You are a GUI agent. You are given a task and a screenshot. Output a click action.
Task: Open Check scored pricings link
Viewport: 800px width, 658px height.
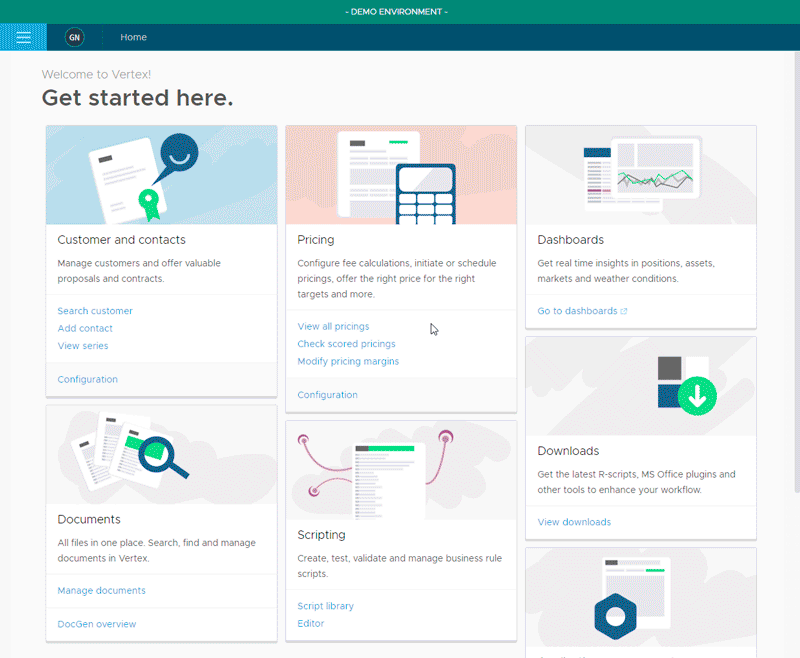[x=346, y=343]
